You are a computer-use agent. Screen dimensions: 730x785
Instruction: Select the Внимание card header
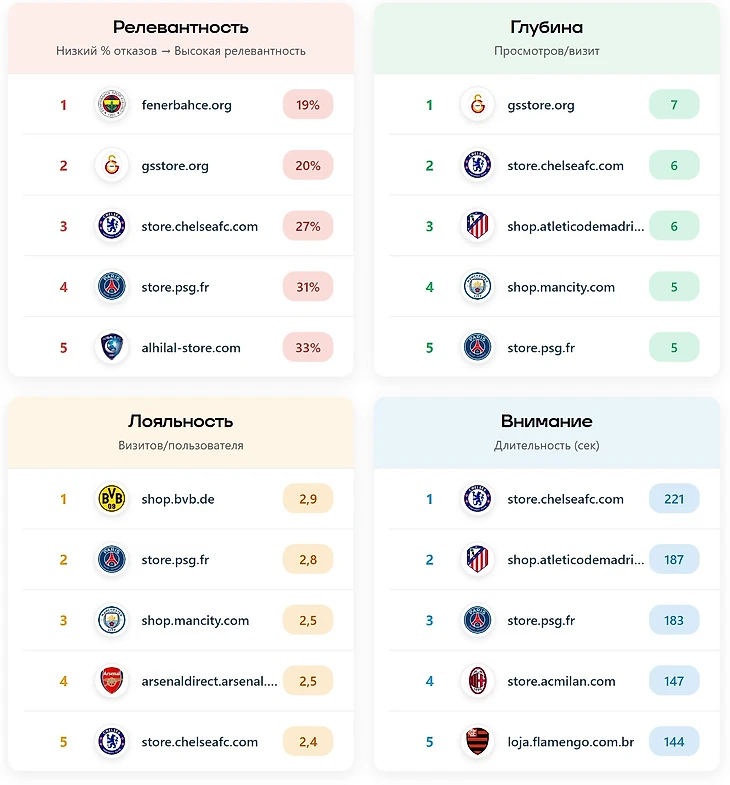[x=546, y=431]
